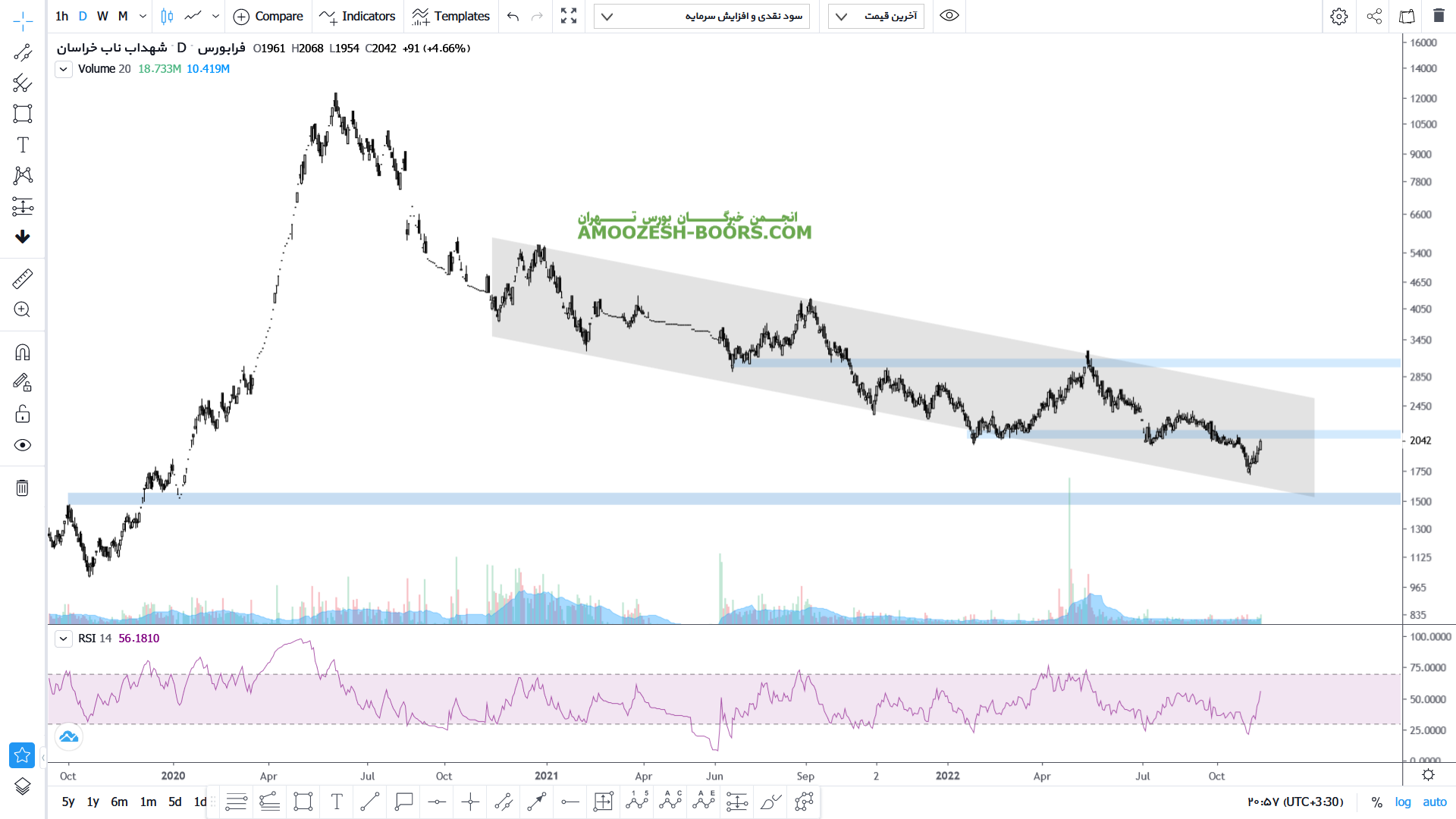Choose the ruler measure tool
1456x819 pixels.
(x=23, y=279)
